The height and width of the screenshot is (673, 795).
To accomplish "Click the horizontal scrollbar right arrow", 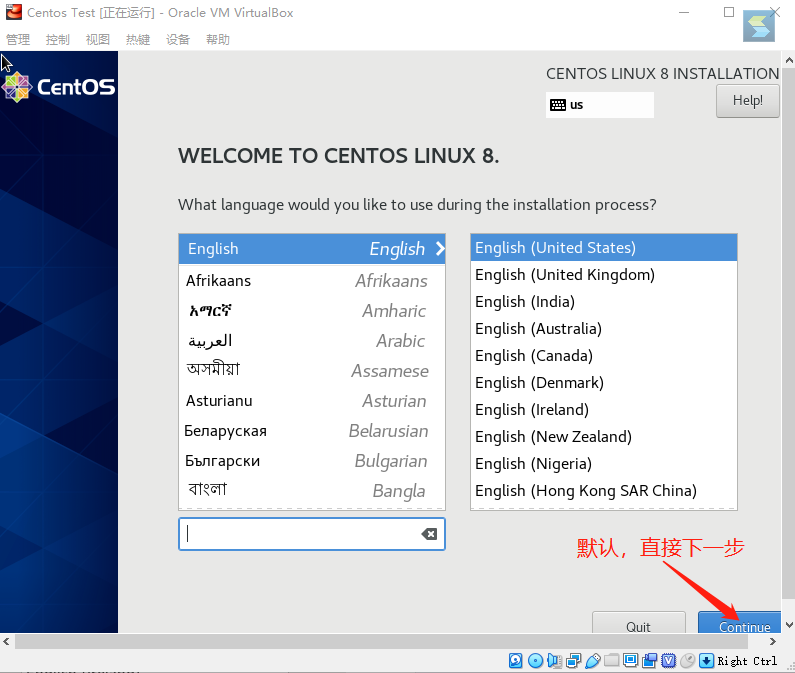I will [x=773, y=642].
